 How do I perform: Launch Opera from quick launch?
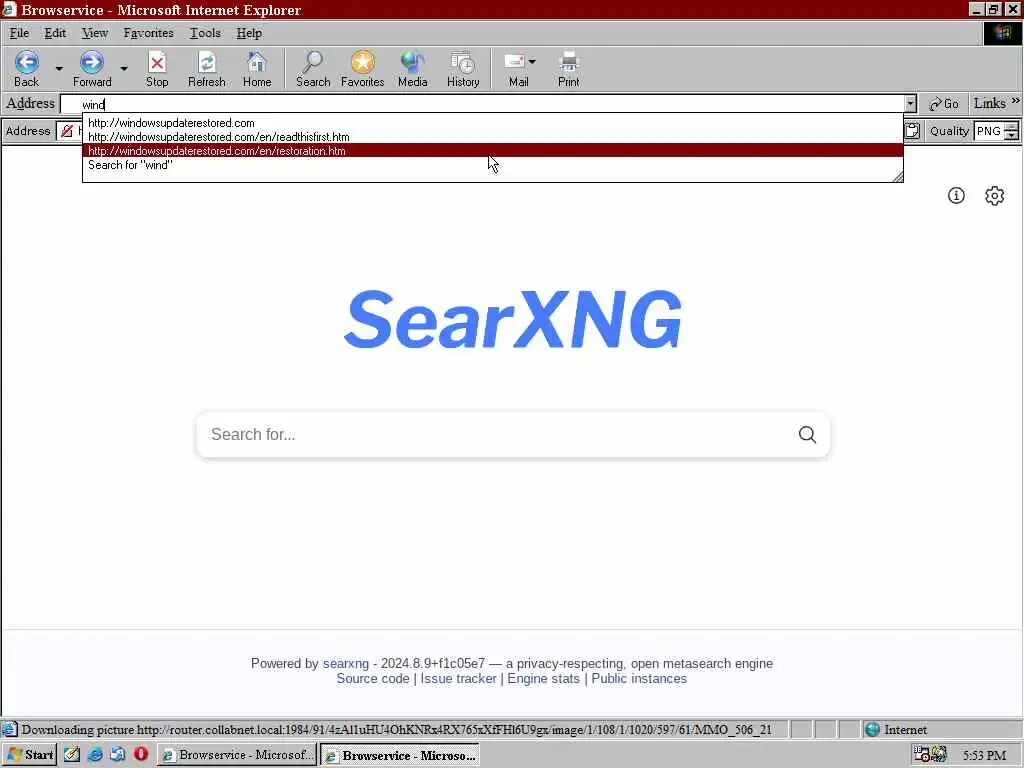[140, 755]
